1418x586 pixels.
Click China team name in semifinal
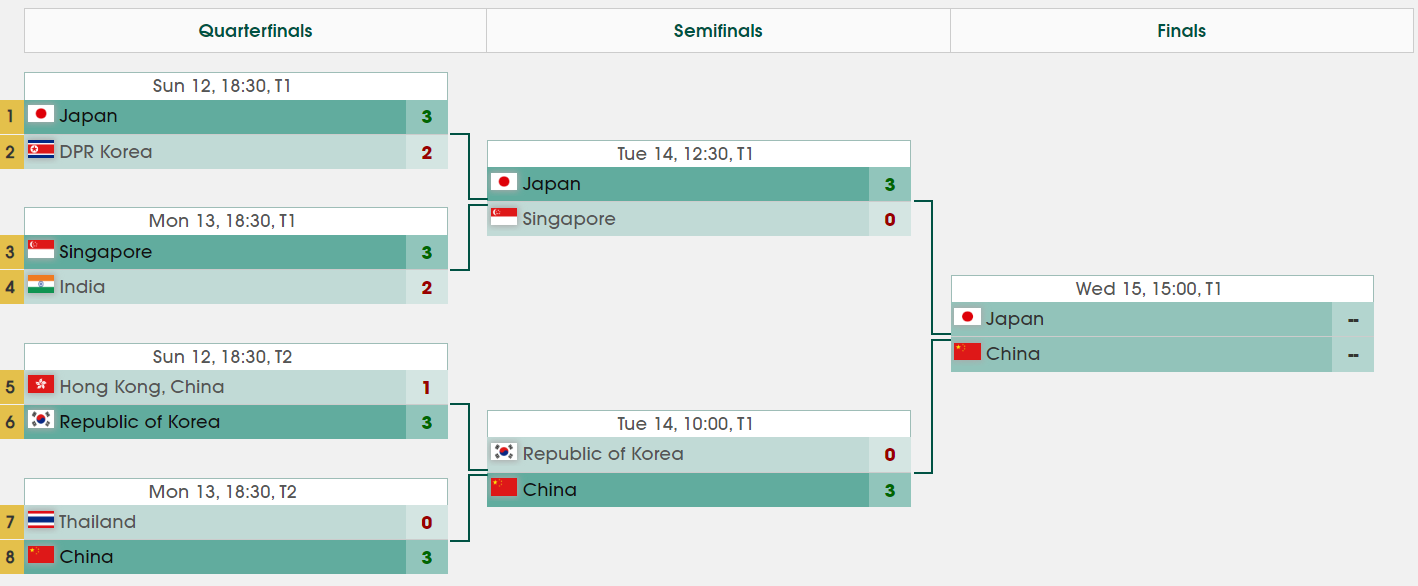[549, 490]
